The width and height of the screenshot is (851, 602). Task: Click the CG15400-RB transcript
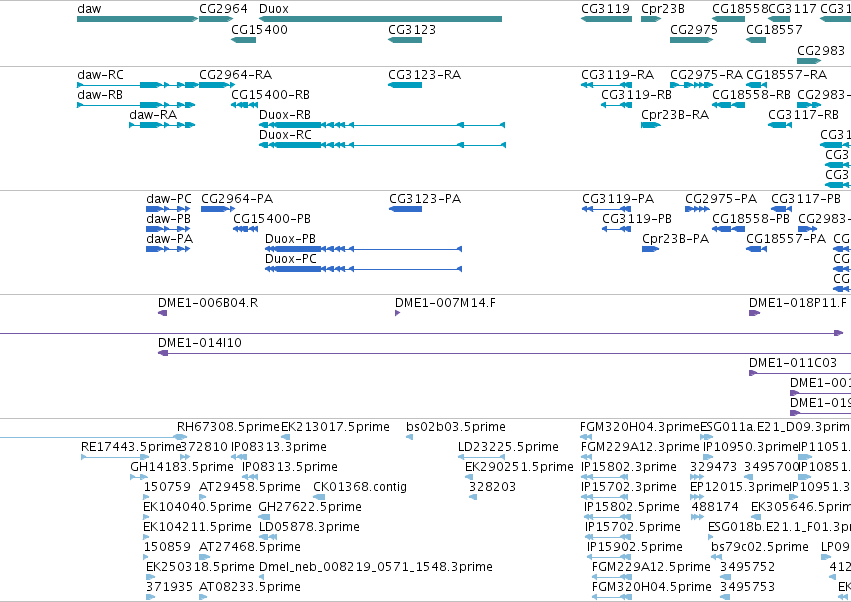(244, 105)
